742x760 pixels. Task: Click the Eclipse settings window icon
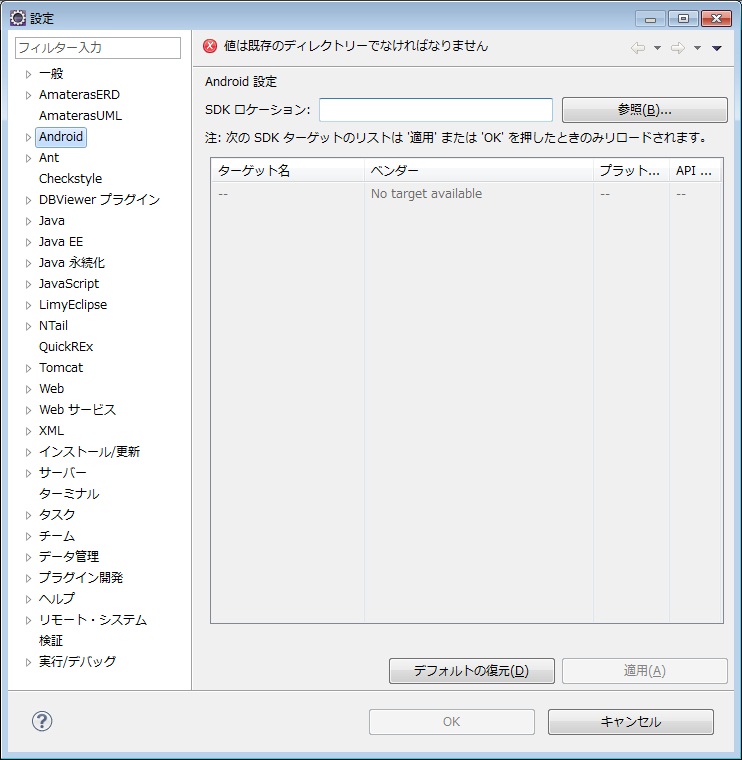(17, 18)
